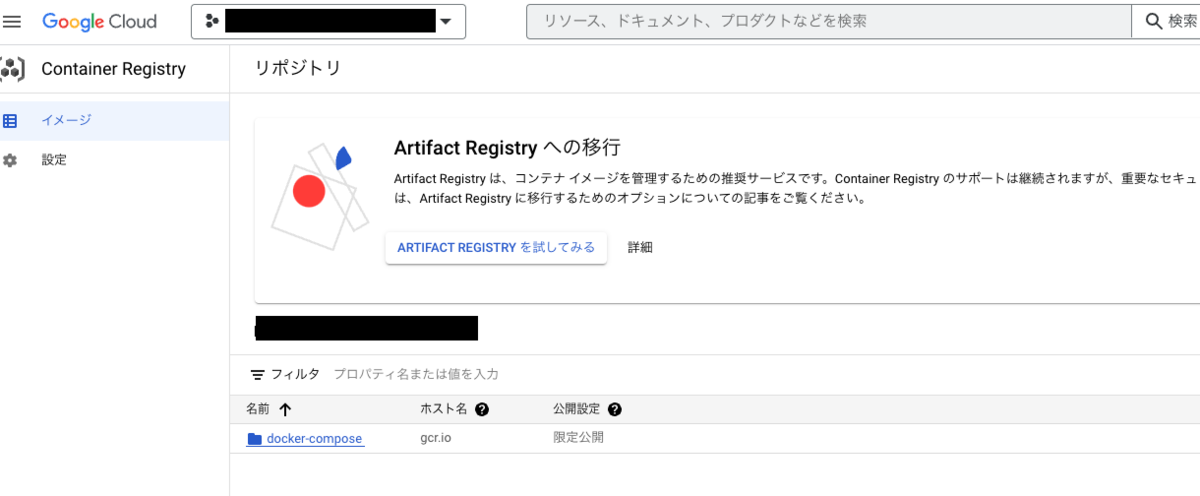The height and width of the screenshot is (496, 1200).
Task: Click the project selector hexagon icon
Action: tap(211, 21)
